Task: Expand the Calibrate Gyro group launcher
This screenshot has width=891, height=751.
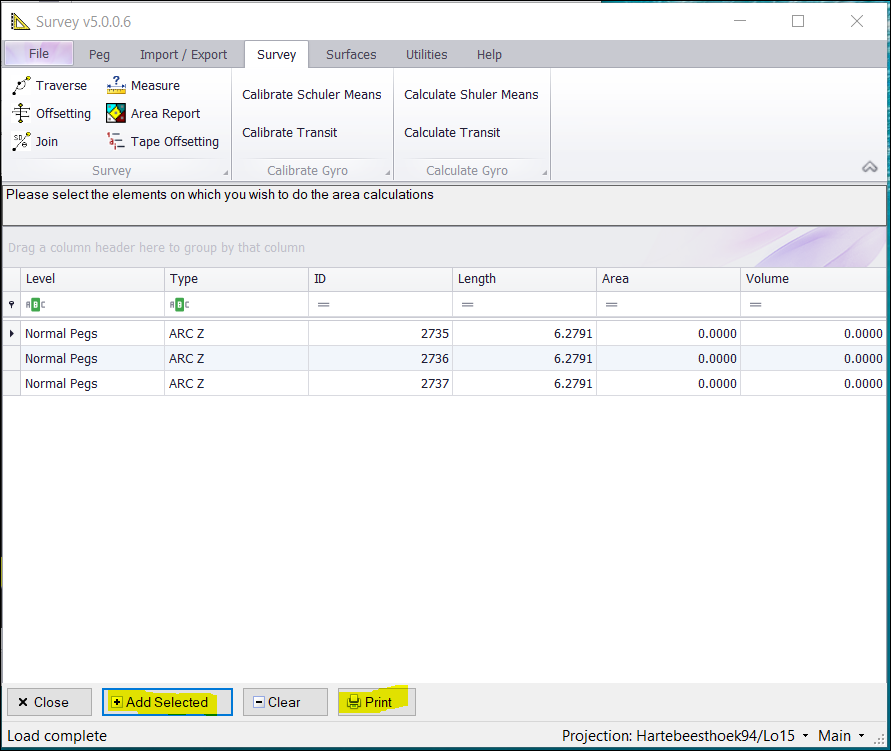Action: pyautogui.click(x=384, y=173)
